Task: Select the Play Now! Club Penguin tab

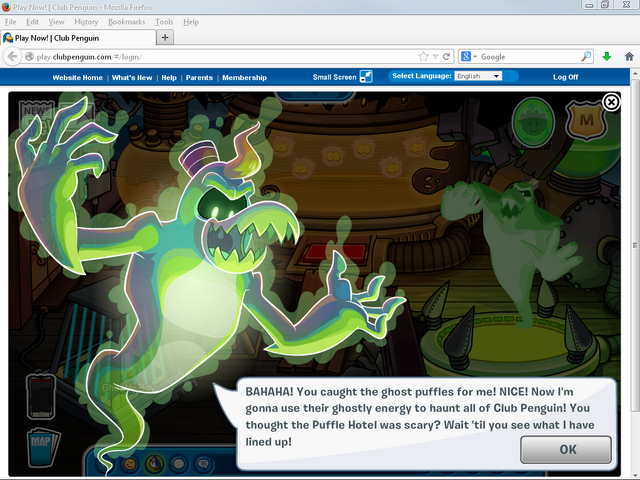Action: pyautogui.click(x=78, y=38)
